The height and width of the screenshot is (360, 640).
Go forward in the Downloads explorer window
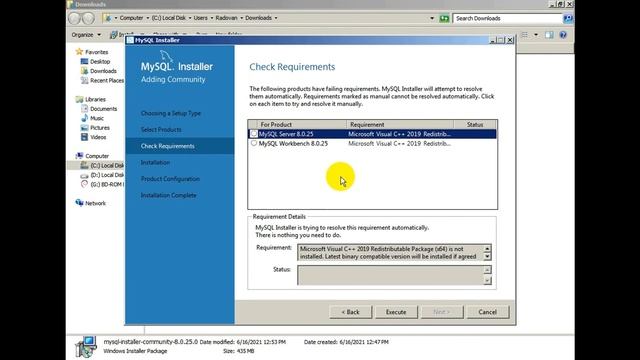click(x=88, y=18)
